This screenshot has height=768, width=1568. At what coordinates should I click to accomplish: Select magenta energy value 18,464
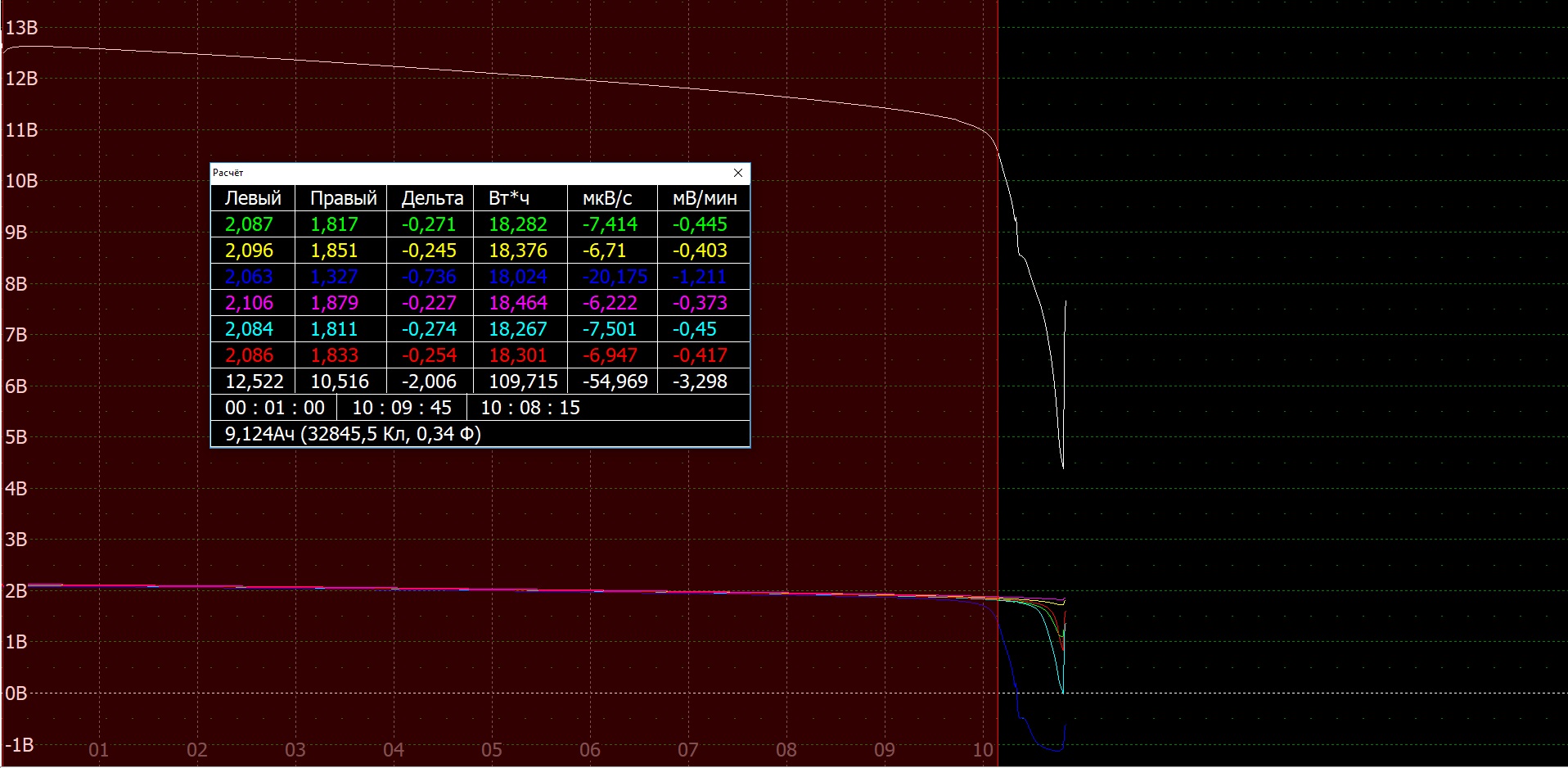[x=518, y=303]
